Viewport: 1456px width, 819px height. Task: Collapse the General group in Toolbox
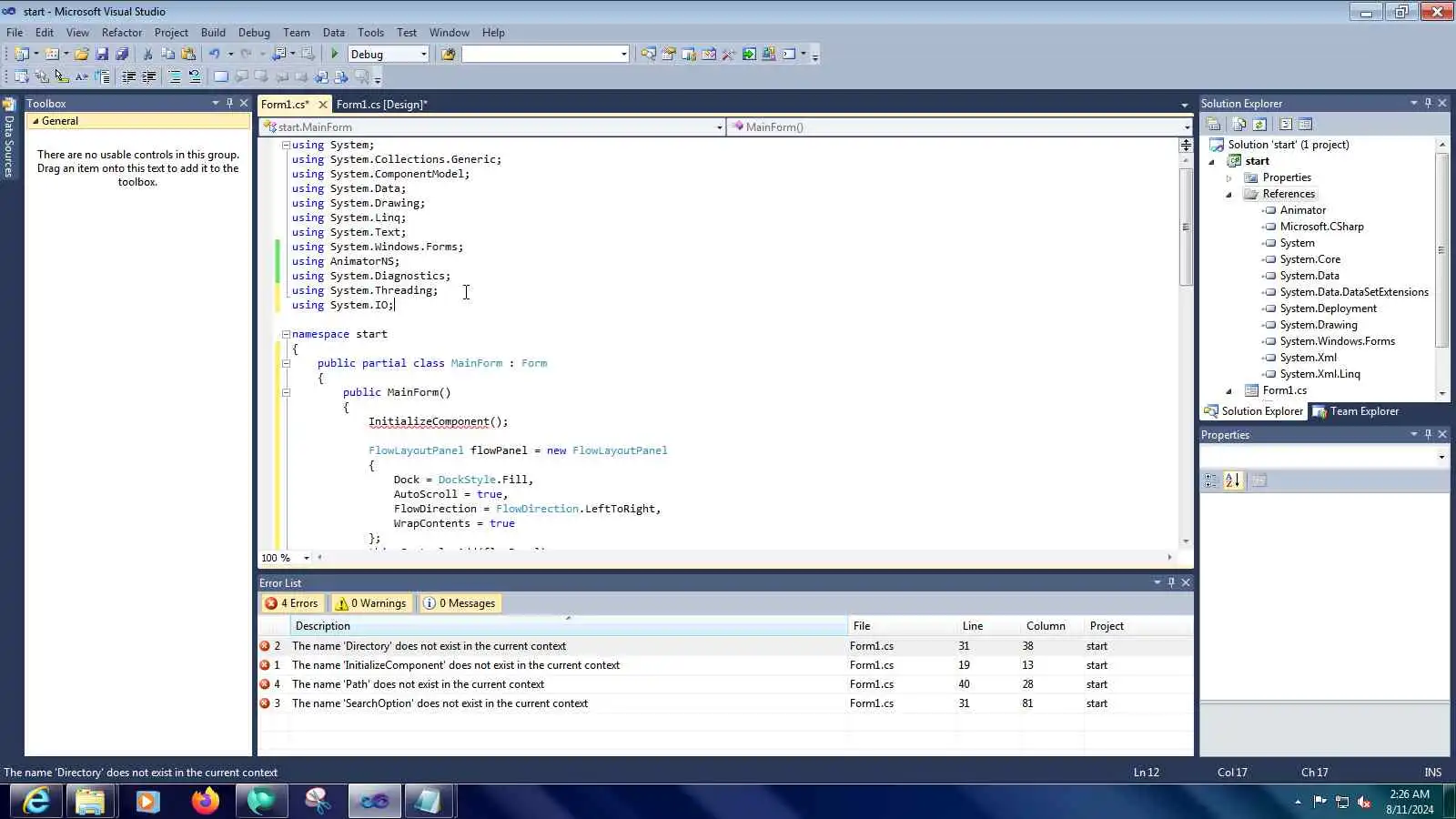[x=35, y=121]
